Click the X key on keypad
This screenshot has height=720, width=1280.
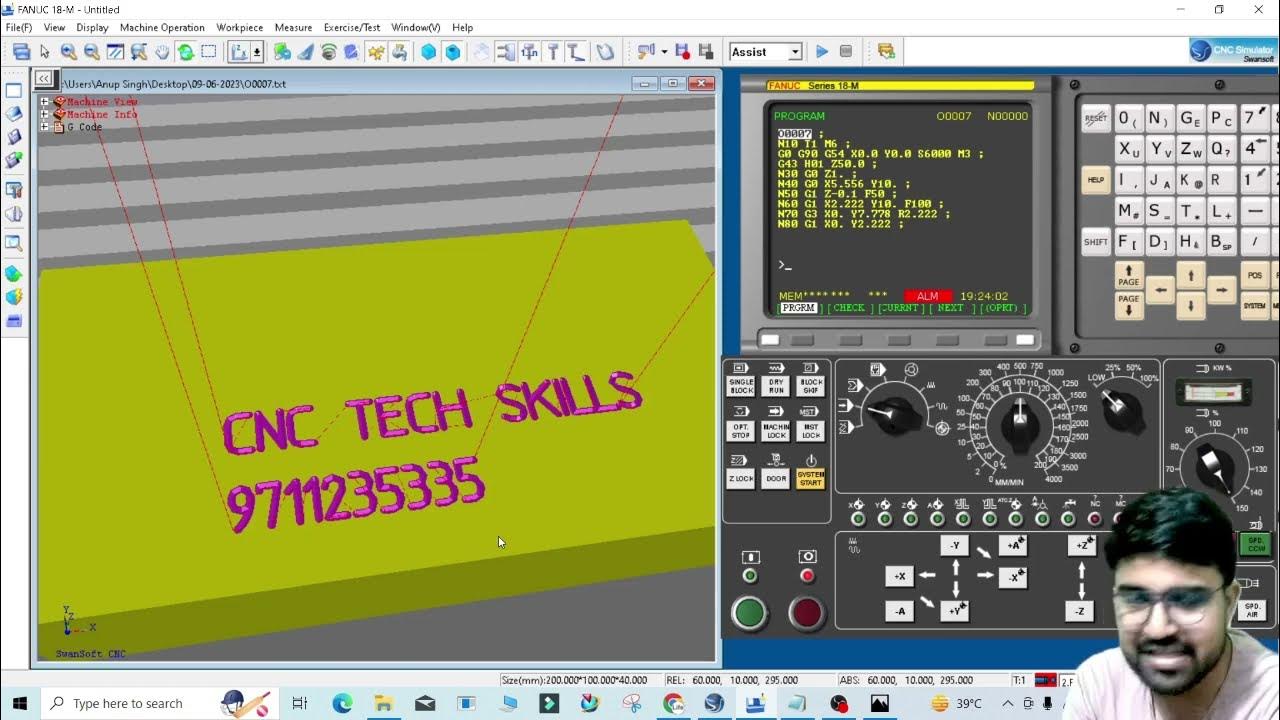click(1129, 150)
